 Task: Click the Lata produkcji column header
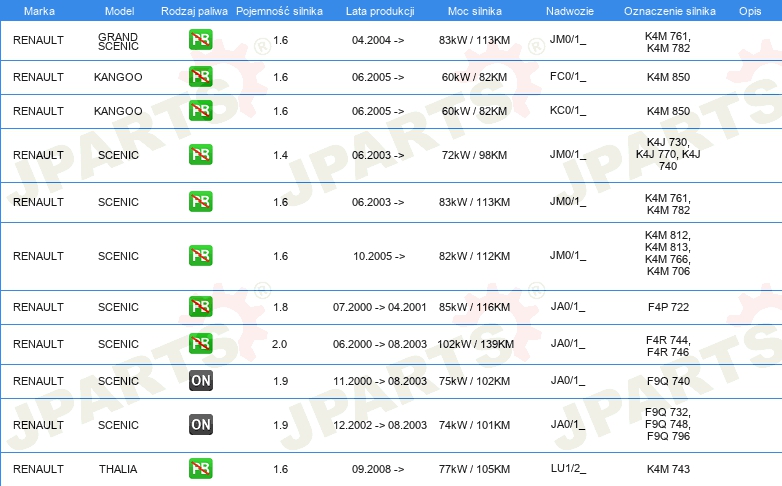pos(380,11)
